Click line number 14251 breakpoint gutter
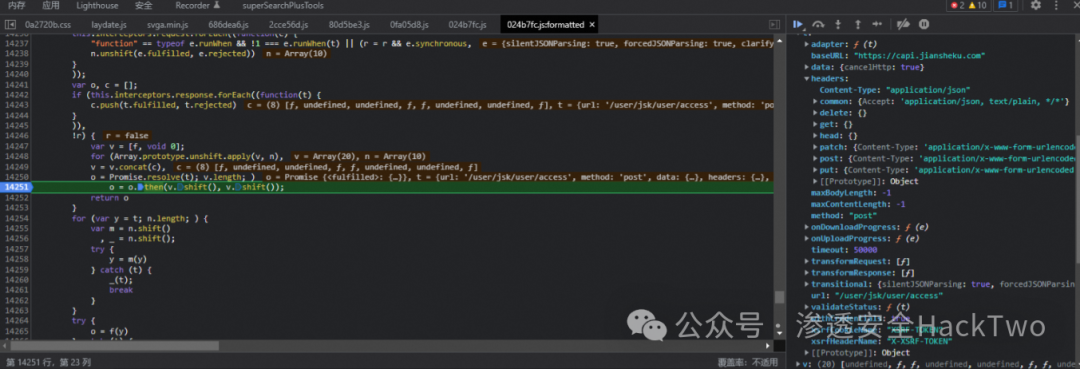The width and height of the screenshot is (1080, 369). pos(17,187)
